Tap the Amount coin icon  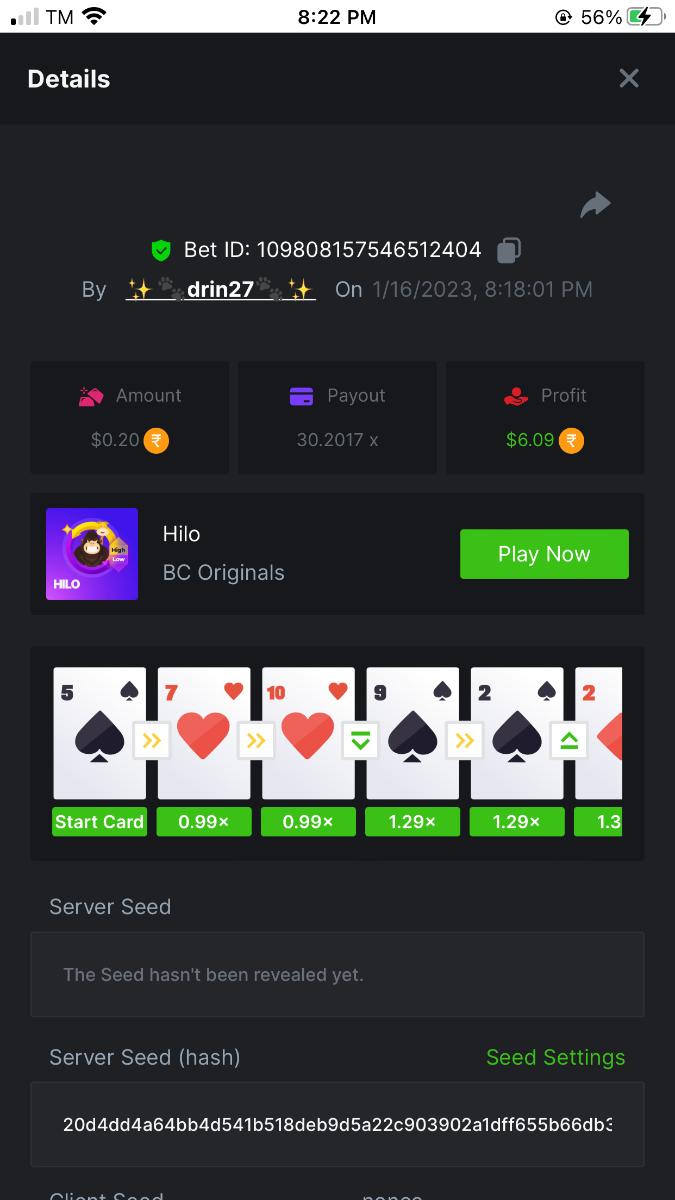[x=156, y=440]
